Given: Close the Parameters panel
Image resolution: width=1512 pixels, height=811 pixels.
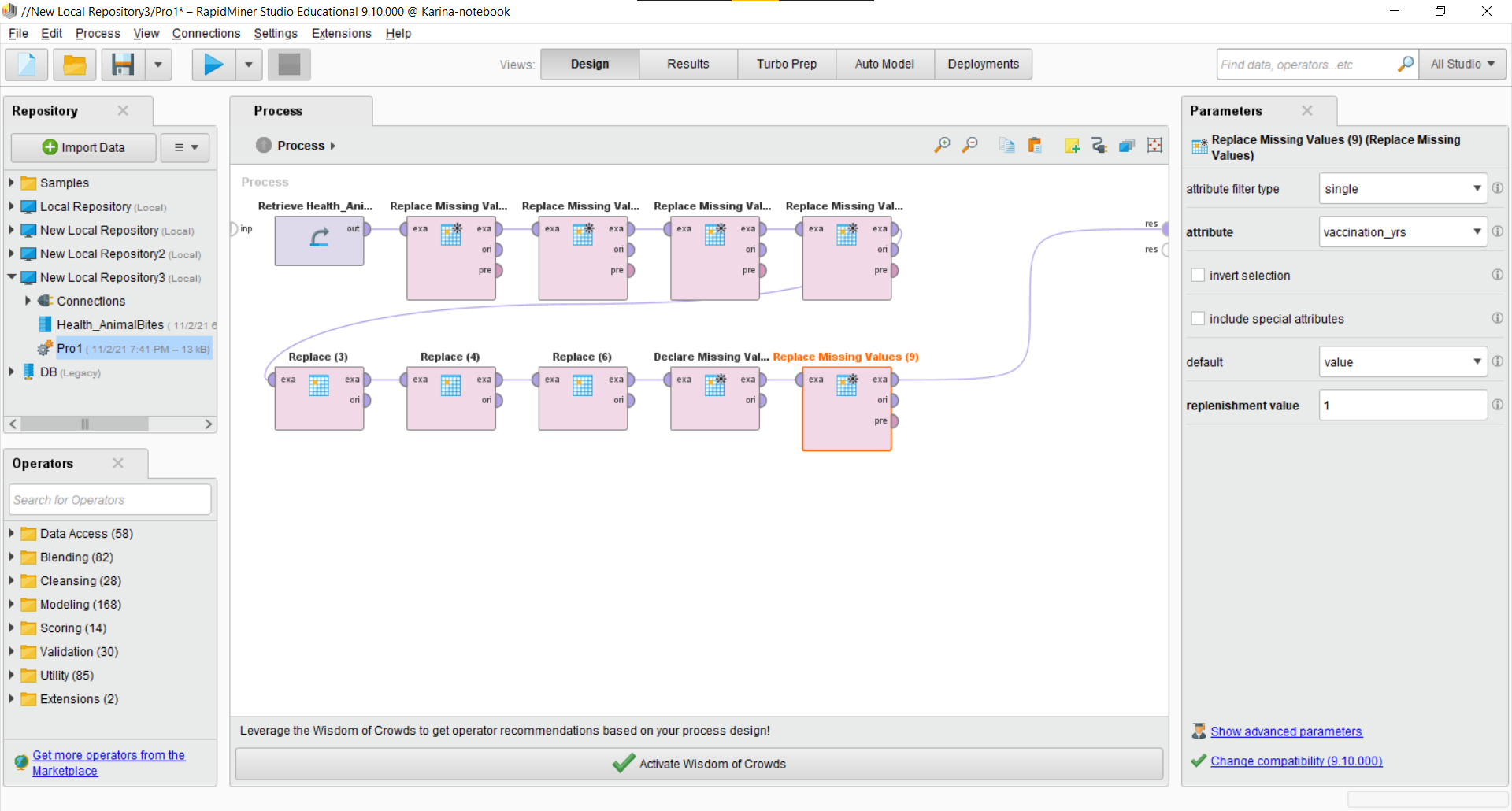Looking at the screenshot, I should [x=1307, y=110].
